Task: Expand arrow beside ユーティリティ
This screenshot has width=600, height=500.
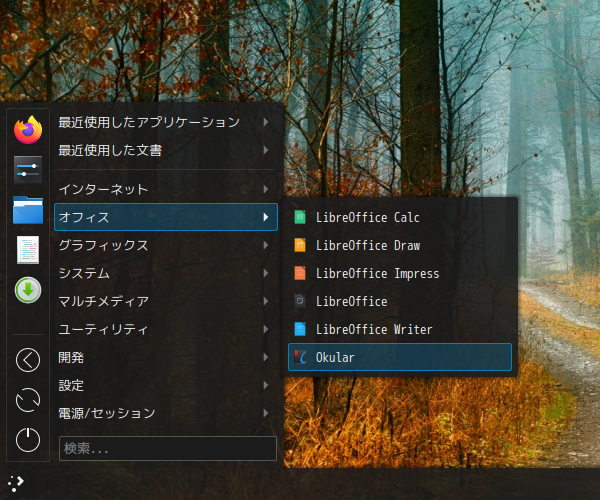Action: coord(266,329)
